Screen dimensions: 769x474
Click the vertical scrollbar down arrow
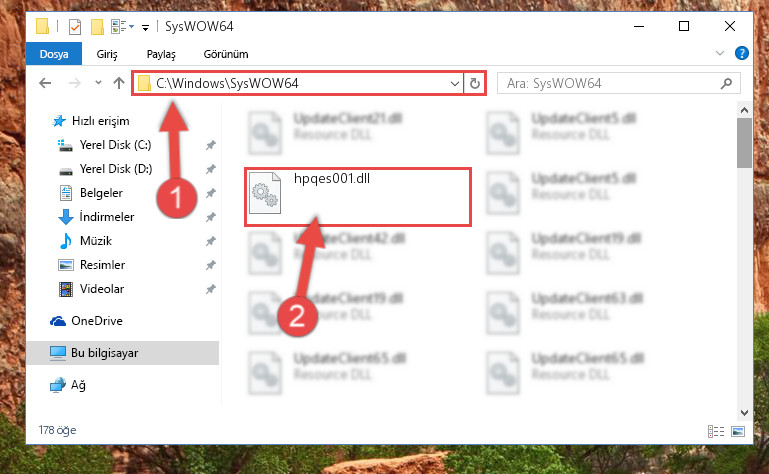[x=744, y=413]
